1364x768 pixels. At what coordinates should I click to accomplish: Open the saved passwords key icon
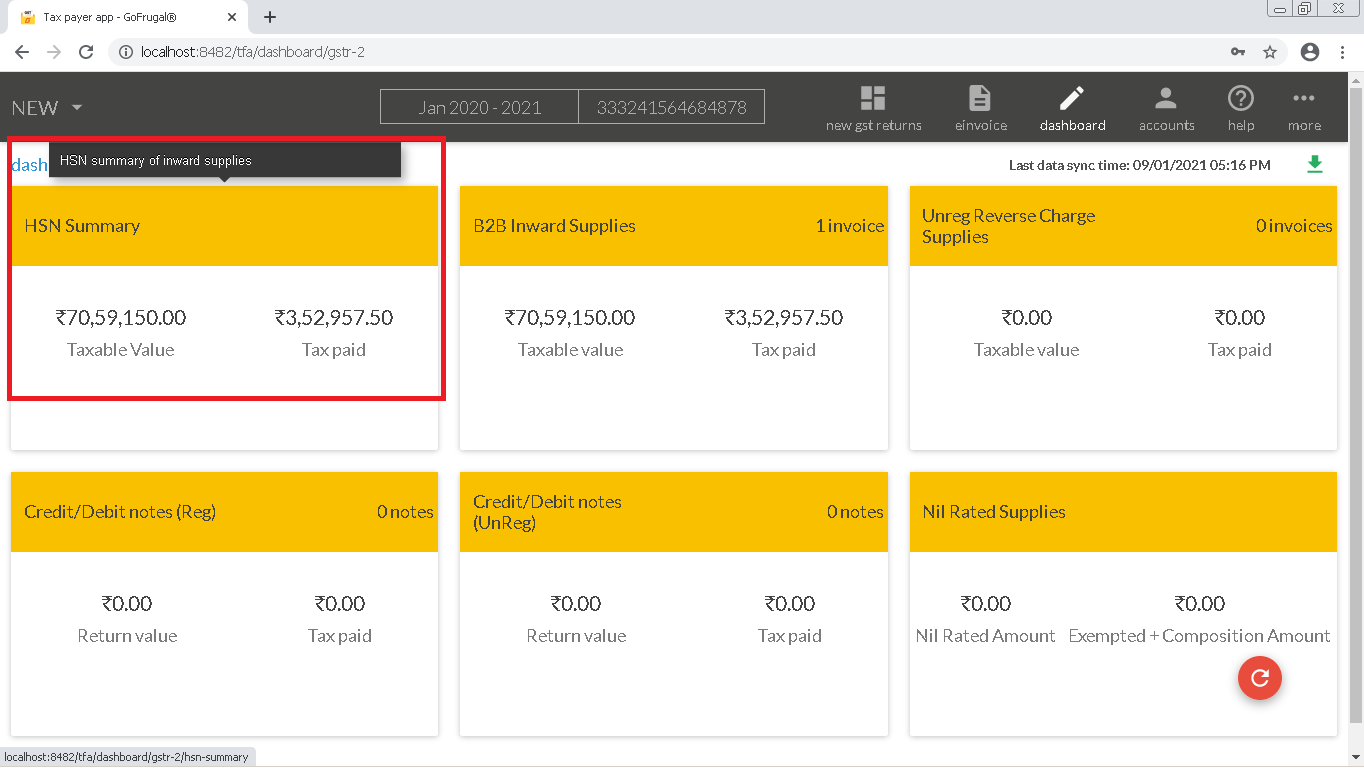click(x=1238, y=52)
